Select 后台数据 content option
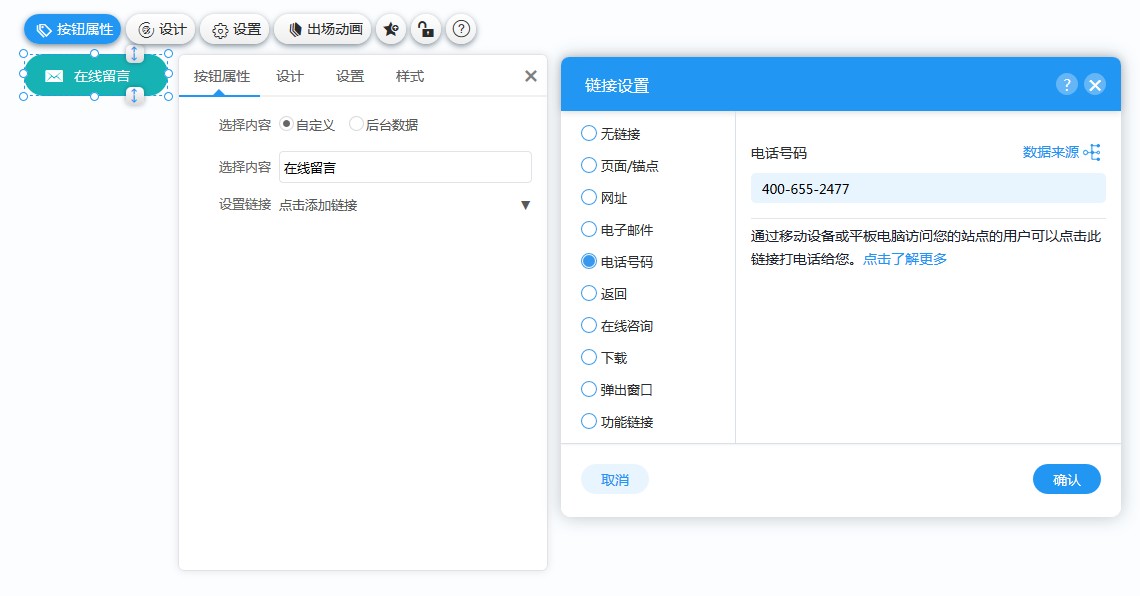The image size is (1140, 596). (x=356, y=125)
